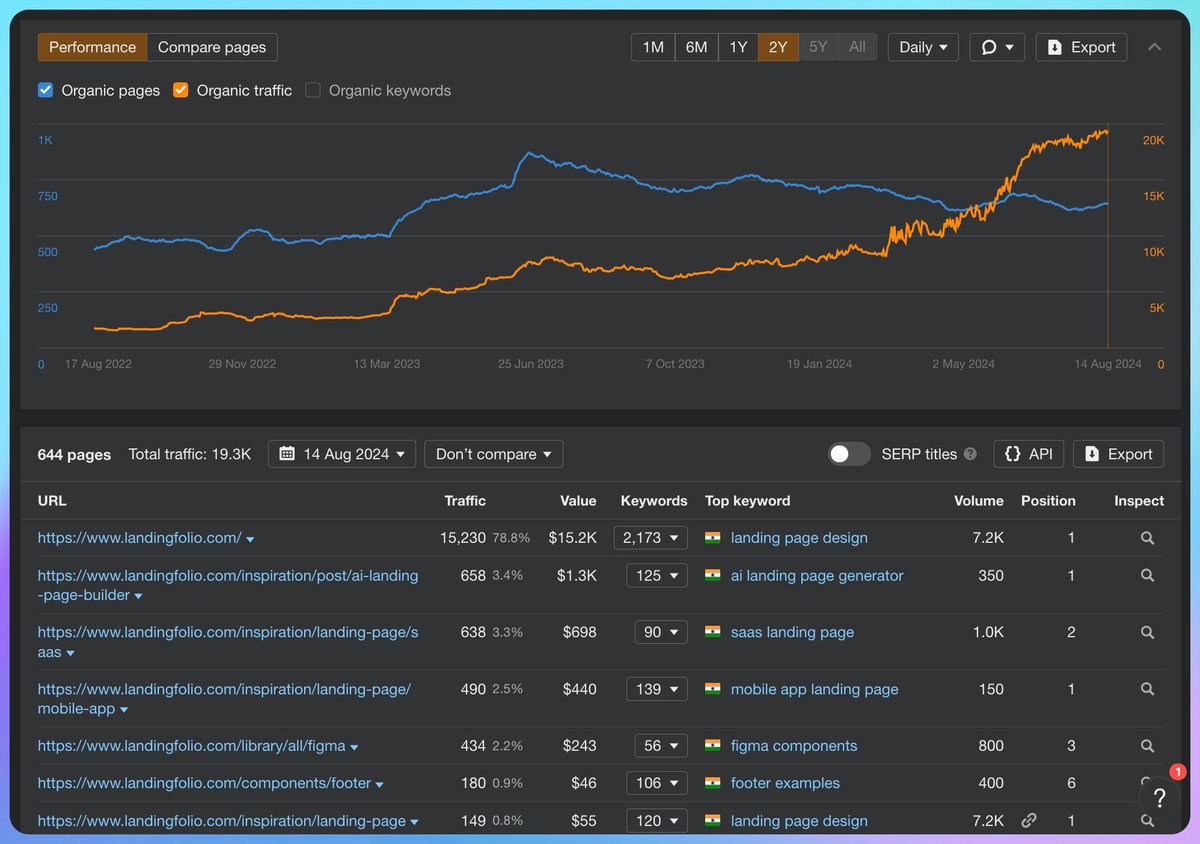Open the Don't compare dropdown
The image size is (1200, 844).
click(493, 454)
